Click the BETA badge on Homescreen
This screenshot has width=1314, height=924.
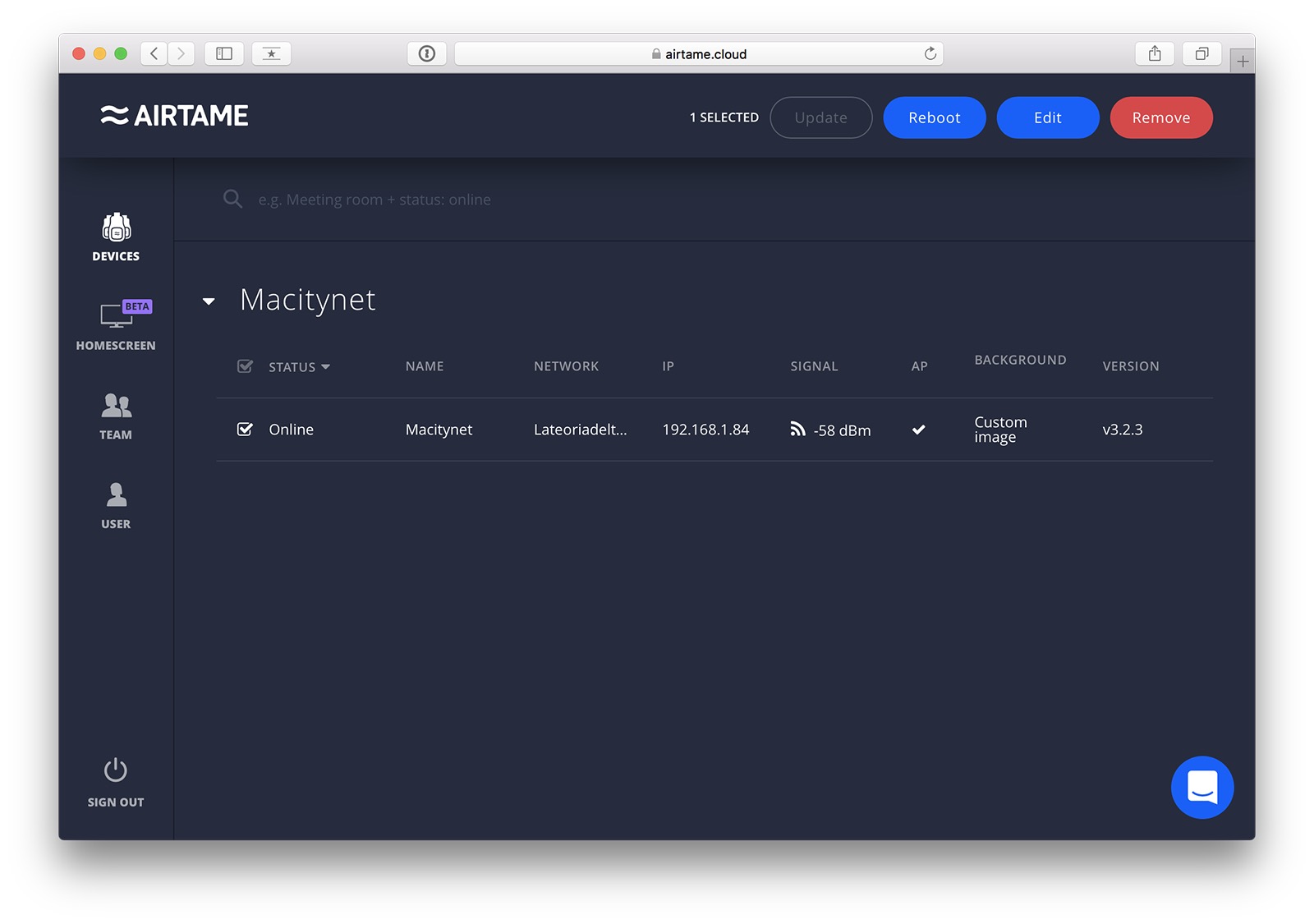tap(137, 306)
